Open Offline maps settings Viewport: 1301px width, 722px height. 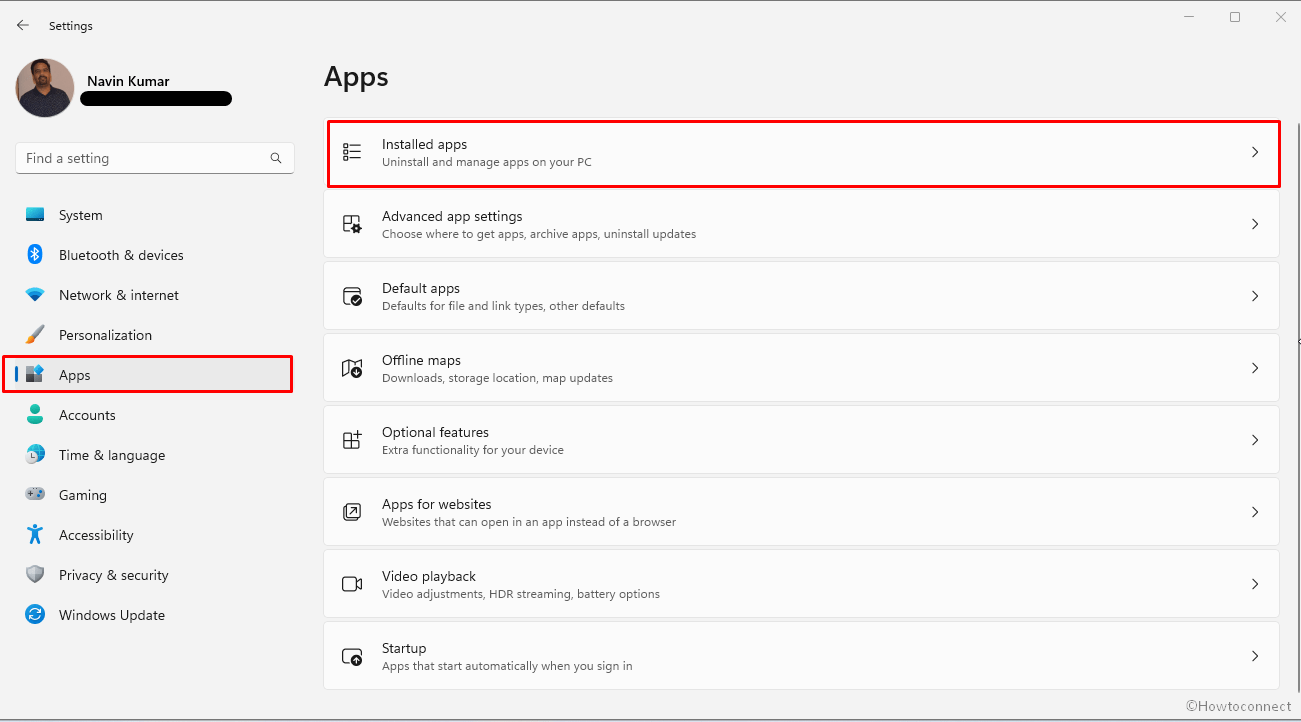tap(801, 368)
